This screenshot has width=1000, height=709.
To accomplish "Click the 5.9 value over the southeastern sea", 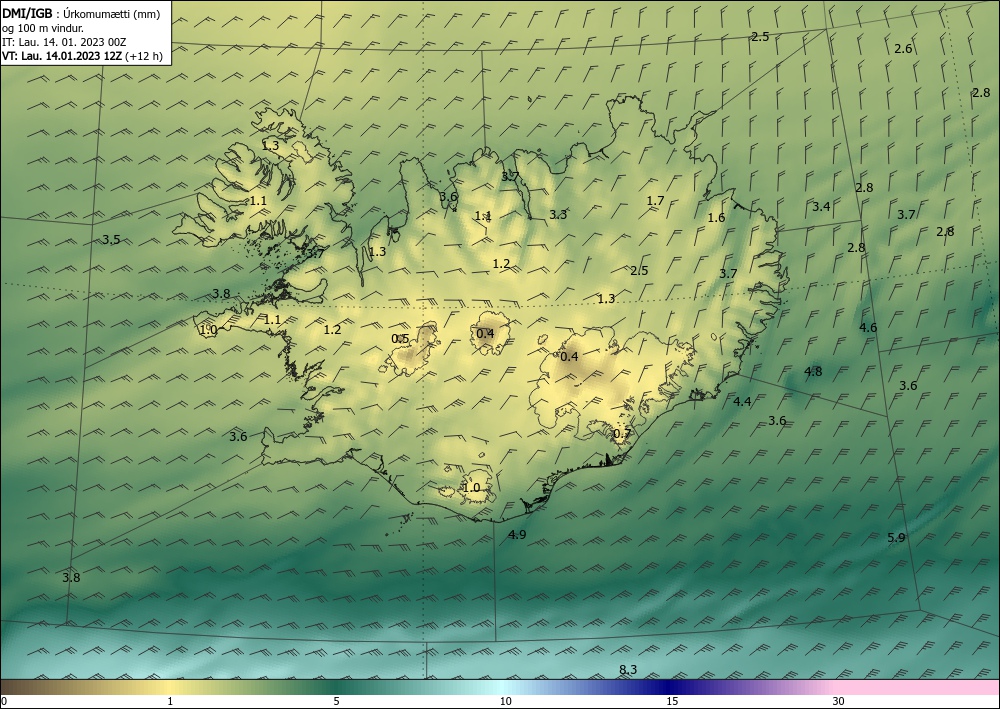I will click(x=896, y=537).
